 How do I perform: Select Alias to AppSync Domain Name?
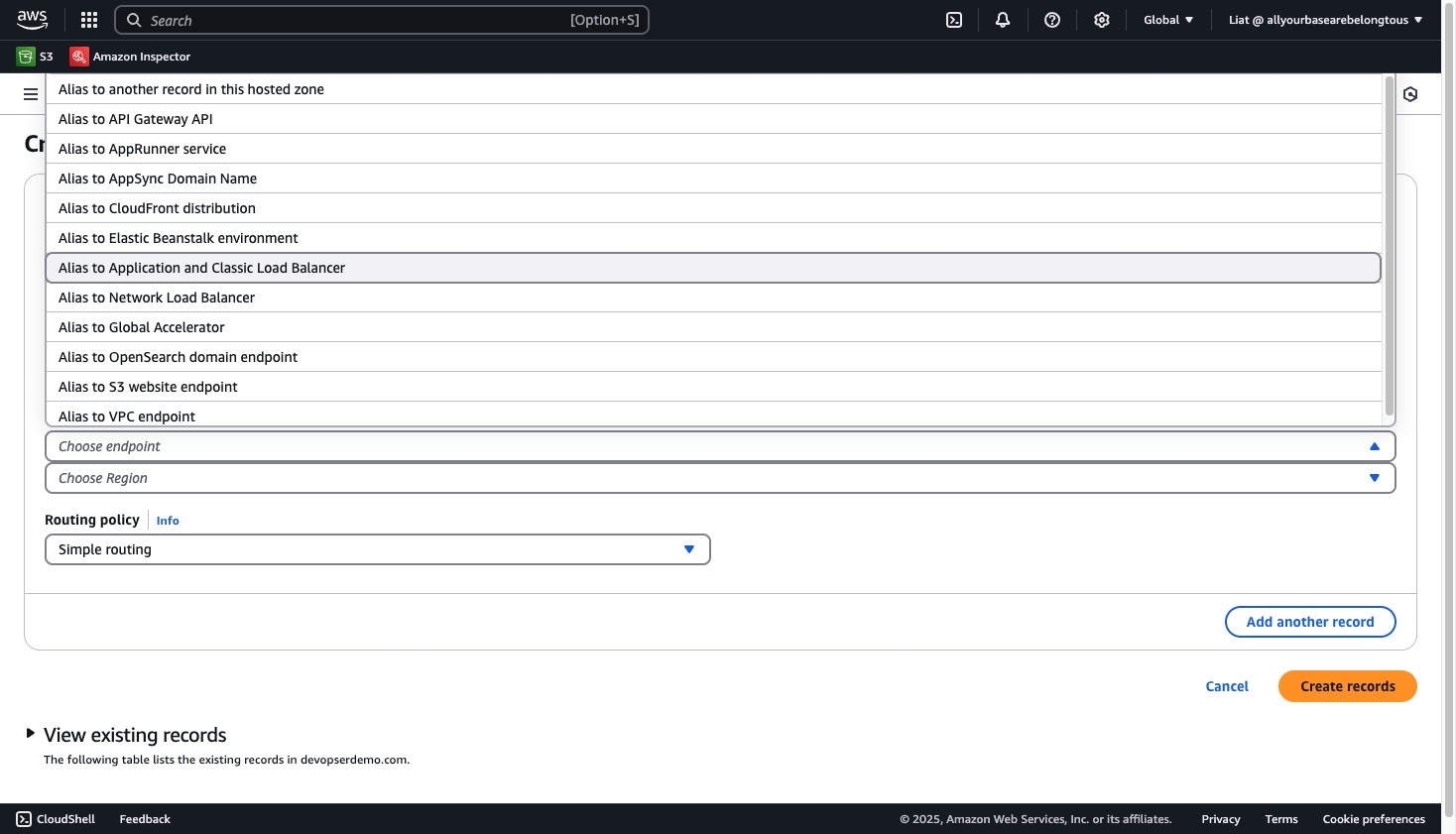click(713, 179)
